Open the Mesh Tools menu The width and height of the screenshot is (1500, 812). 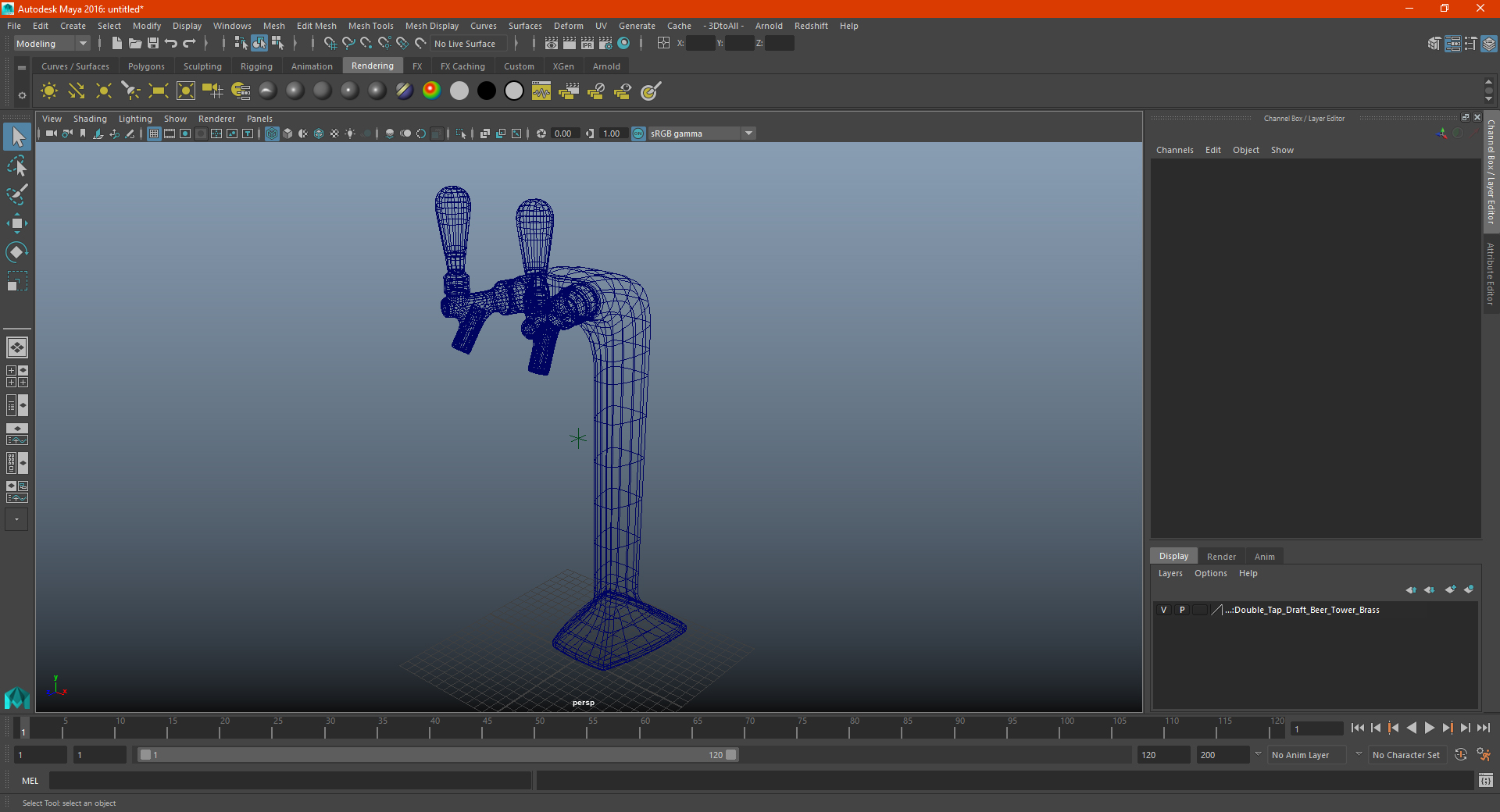click(x=371, y=26)
